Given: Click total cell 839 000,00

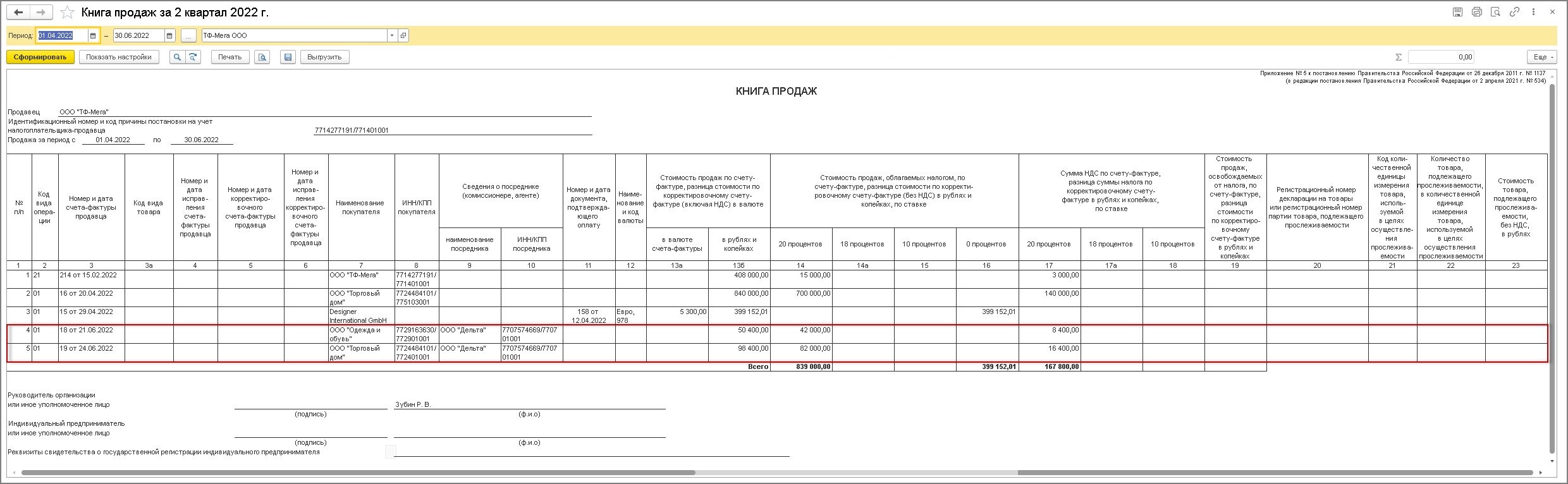Looking at the screenshot, I should [802, 366].
